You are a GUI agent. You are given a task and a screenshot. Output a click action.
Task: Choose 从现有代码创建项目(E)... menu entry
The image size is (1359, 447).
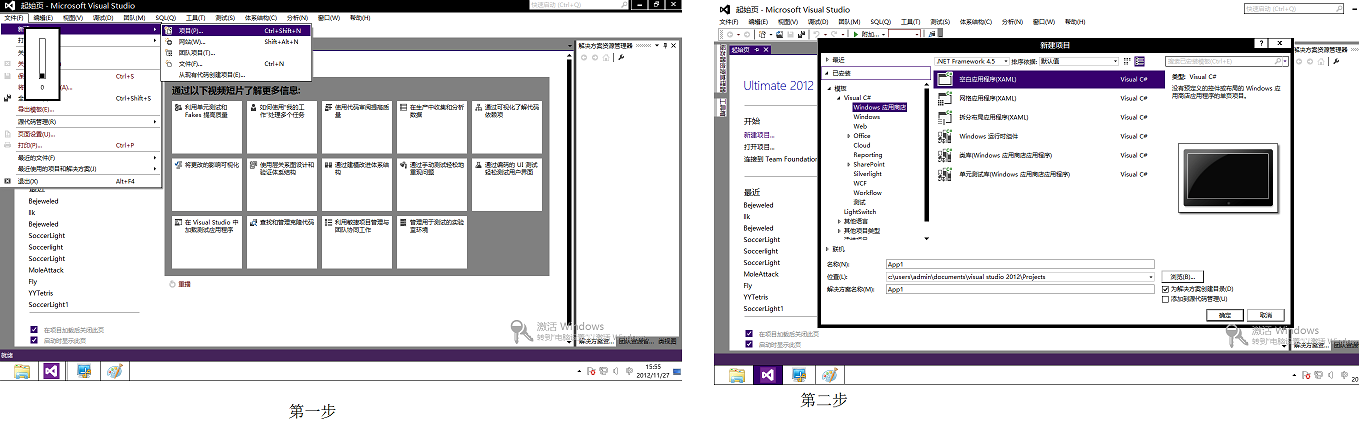coord(236,74)
